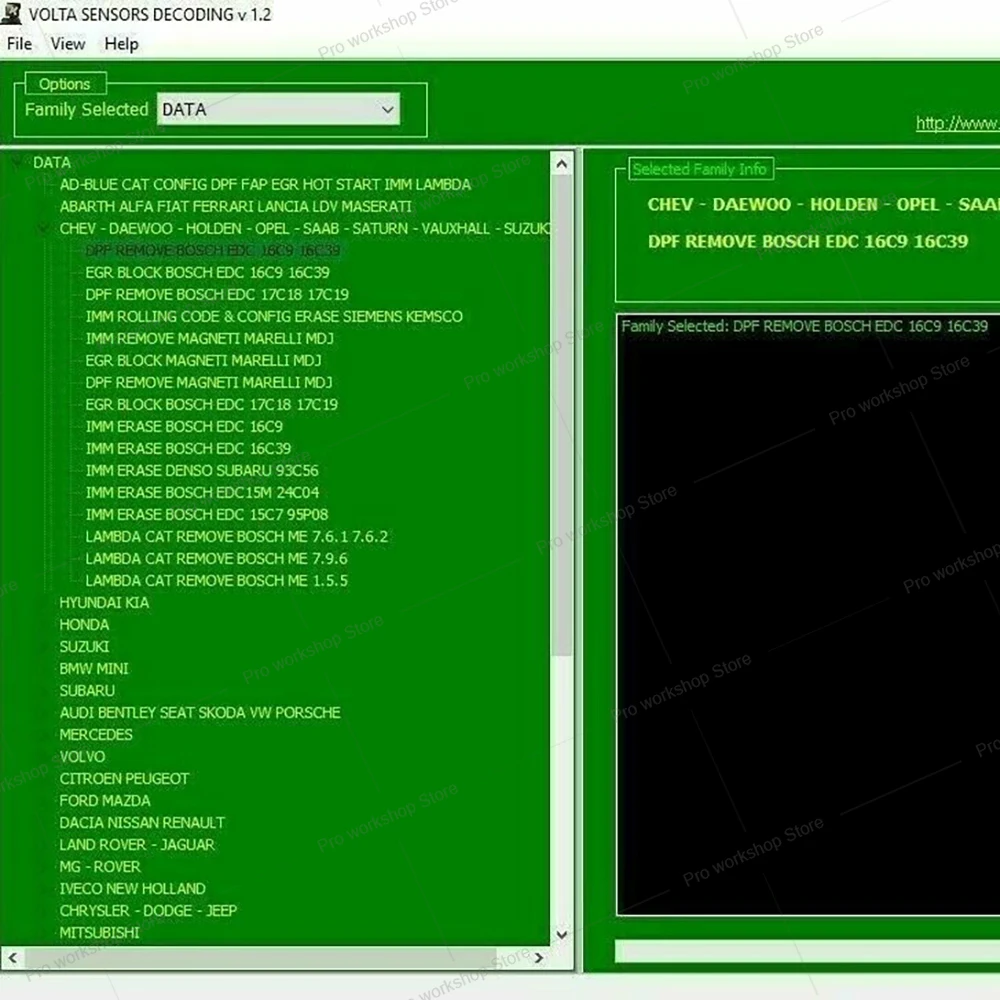Click tree horizontal scrollbar right arrow

(539, 957)
